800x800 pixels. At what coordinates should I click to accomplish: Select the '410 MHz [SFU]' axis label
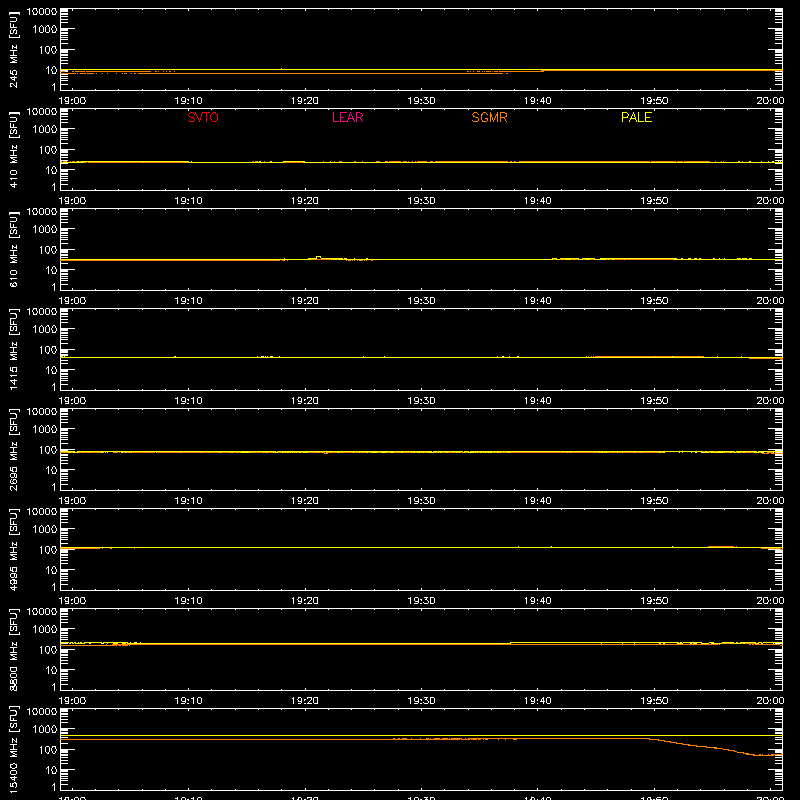(13, 149)
